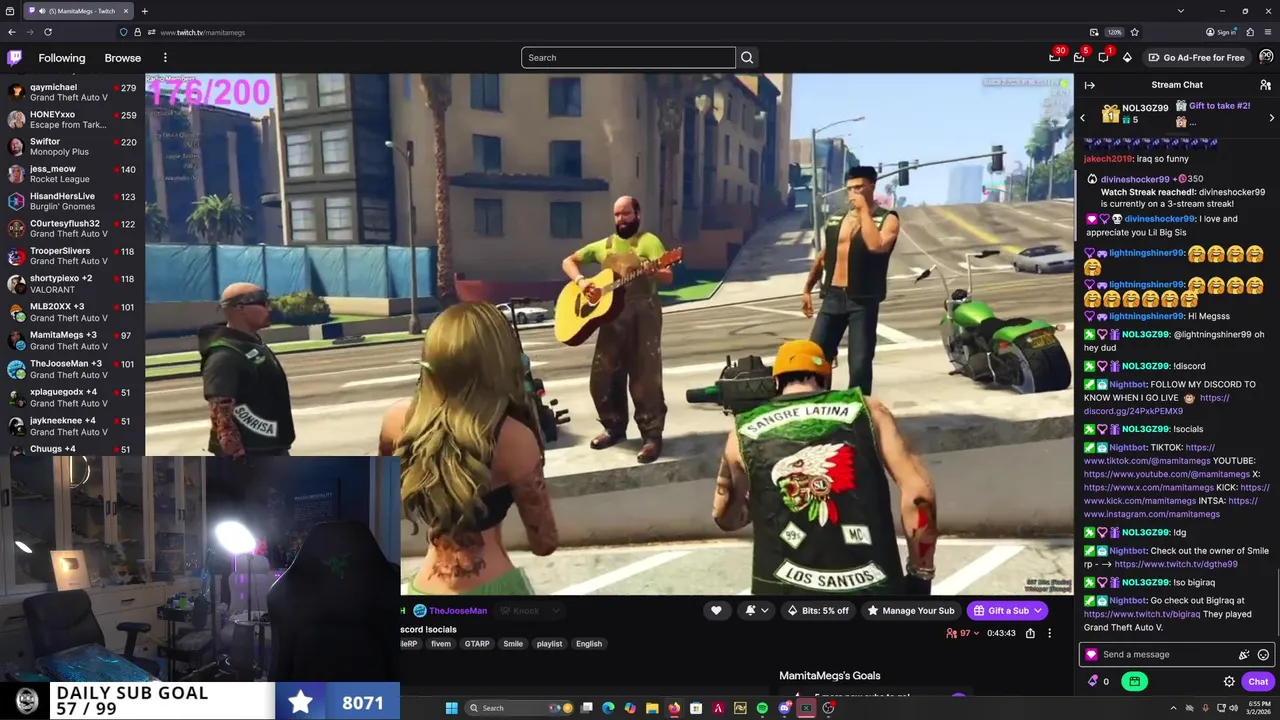Open Spotify from the taskbar

pyautogui.click(x=762, y=708)
